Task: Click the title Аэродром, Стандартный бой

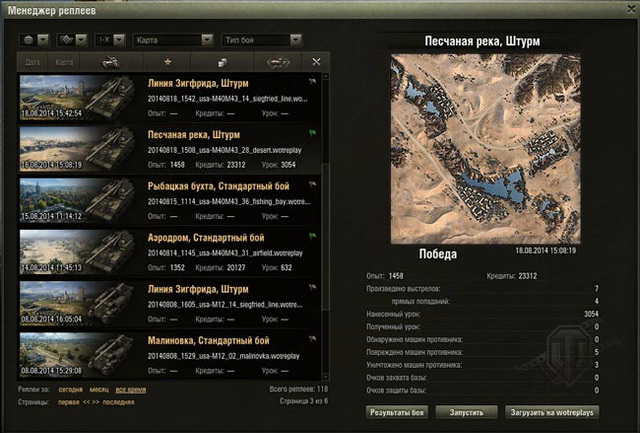Action: click(x=206, y=238)
